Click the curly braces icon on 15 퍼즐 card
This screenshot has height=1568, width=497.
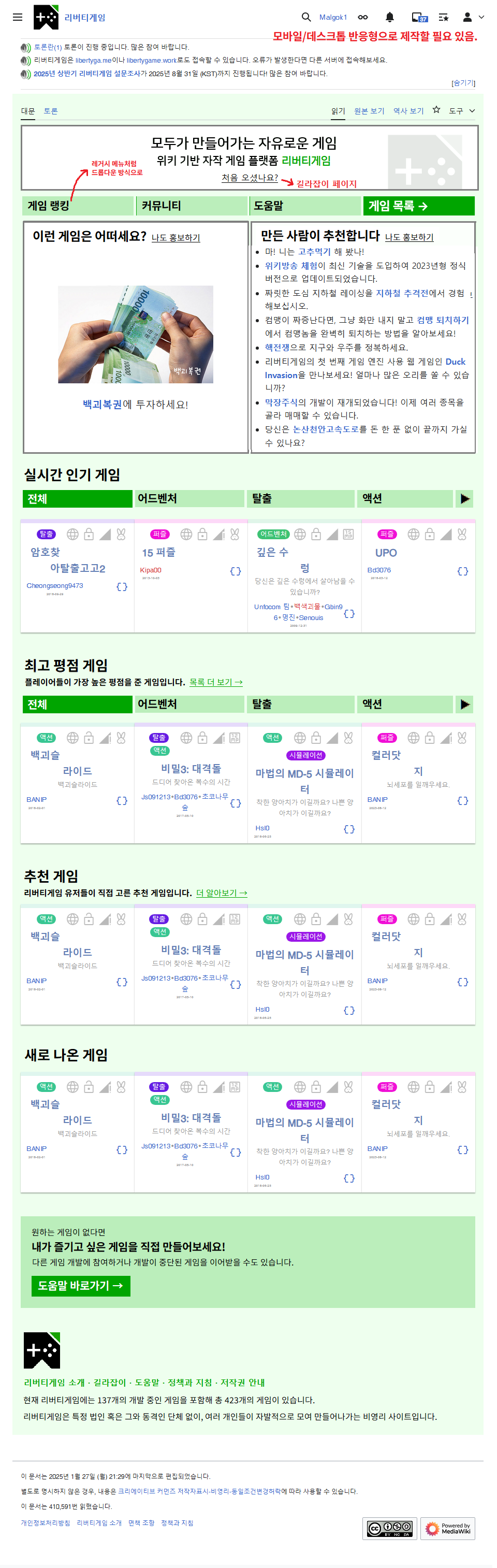(236, 571)
